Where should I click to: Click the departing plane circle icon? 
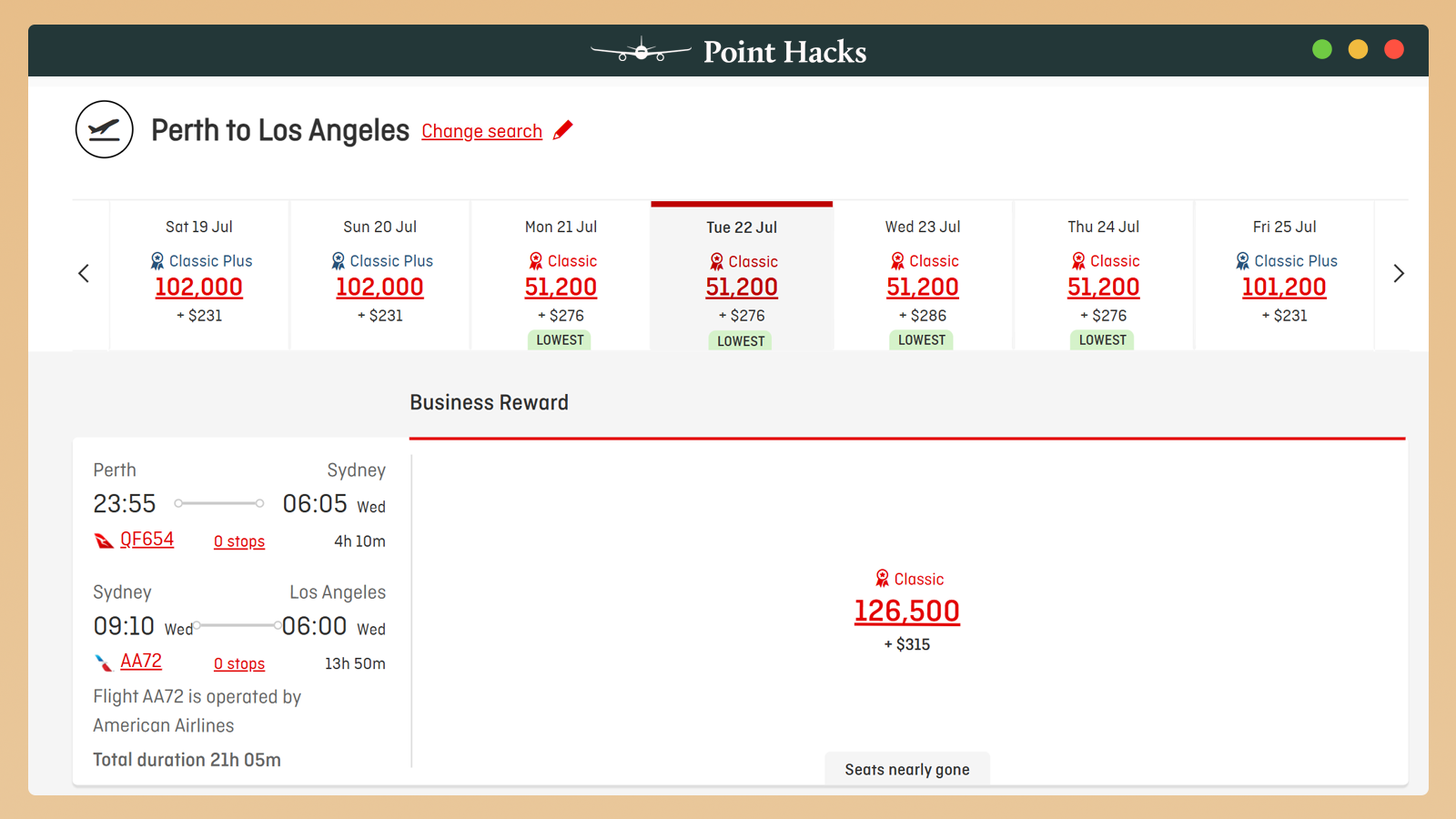pos(105,129)
